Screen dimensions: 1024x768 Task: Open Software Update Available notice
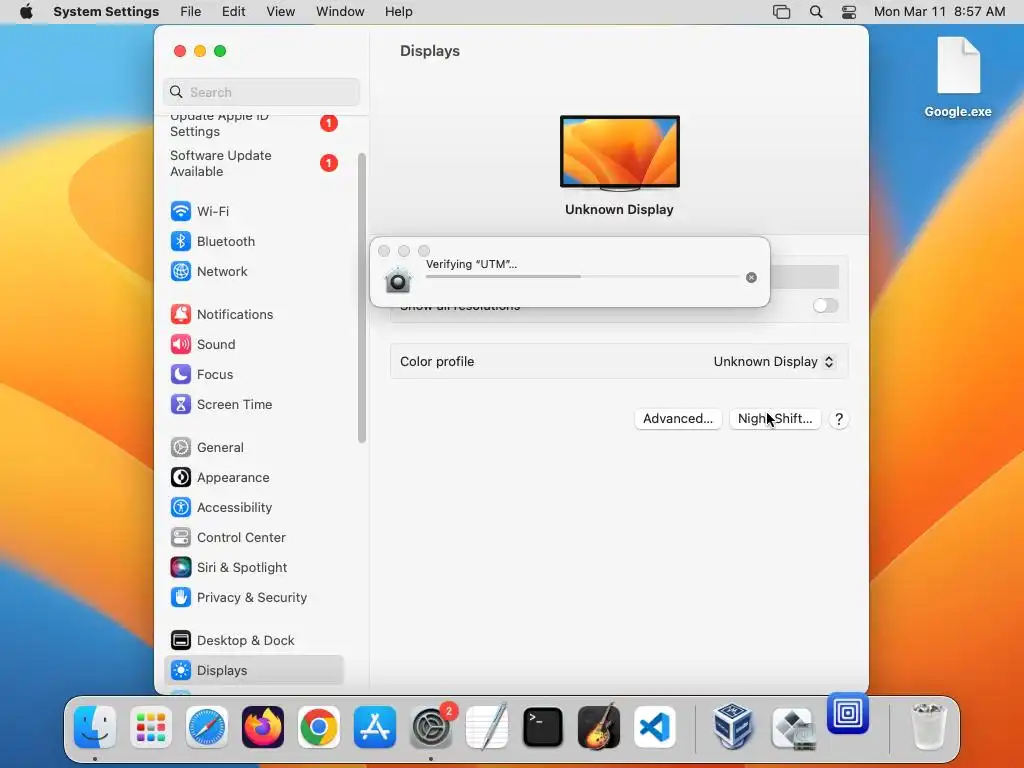click(x=253, y=163)
